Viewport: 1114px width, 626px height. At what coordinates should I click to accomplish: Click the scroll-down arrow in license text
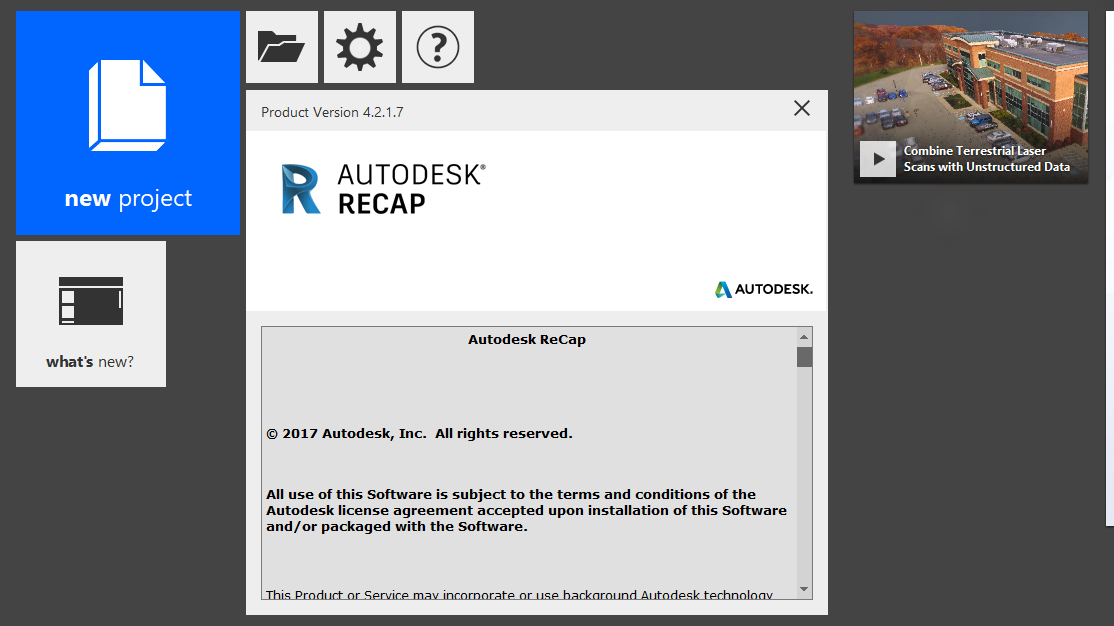(x=803, y=589)
